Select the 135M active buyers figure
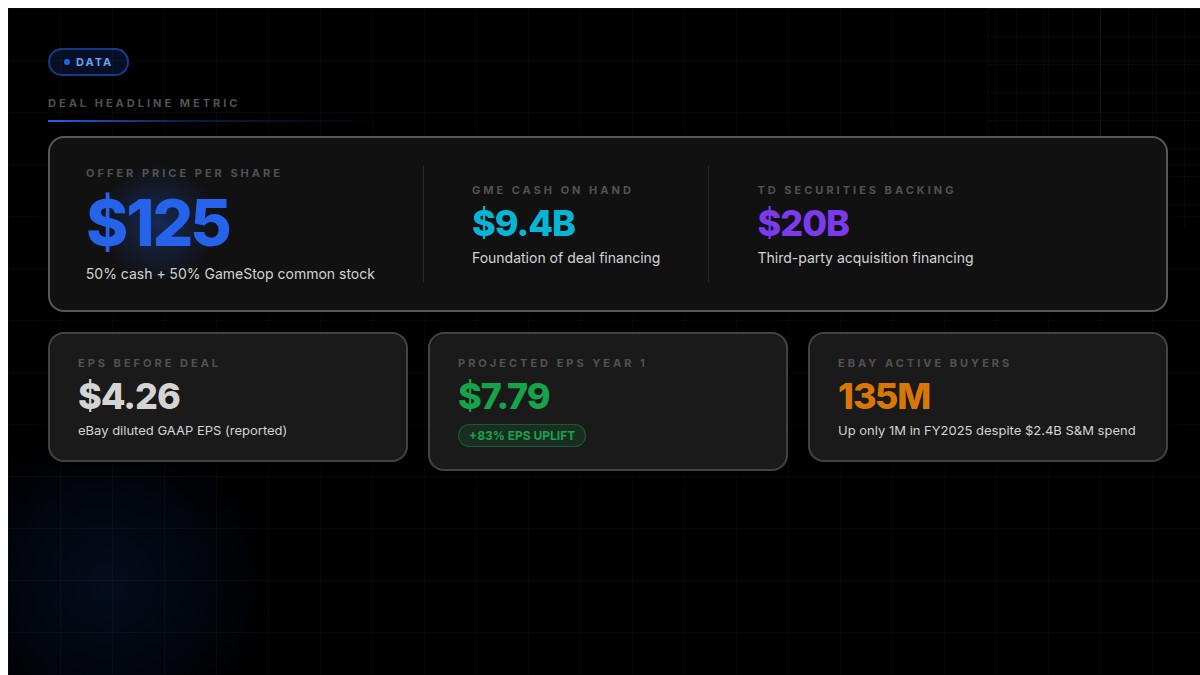Image resolution: width=1200 pixels, height=675 pixels. [884, 396]
